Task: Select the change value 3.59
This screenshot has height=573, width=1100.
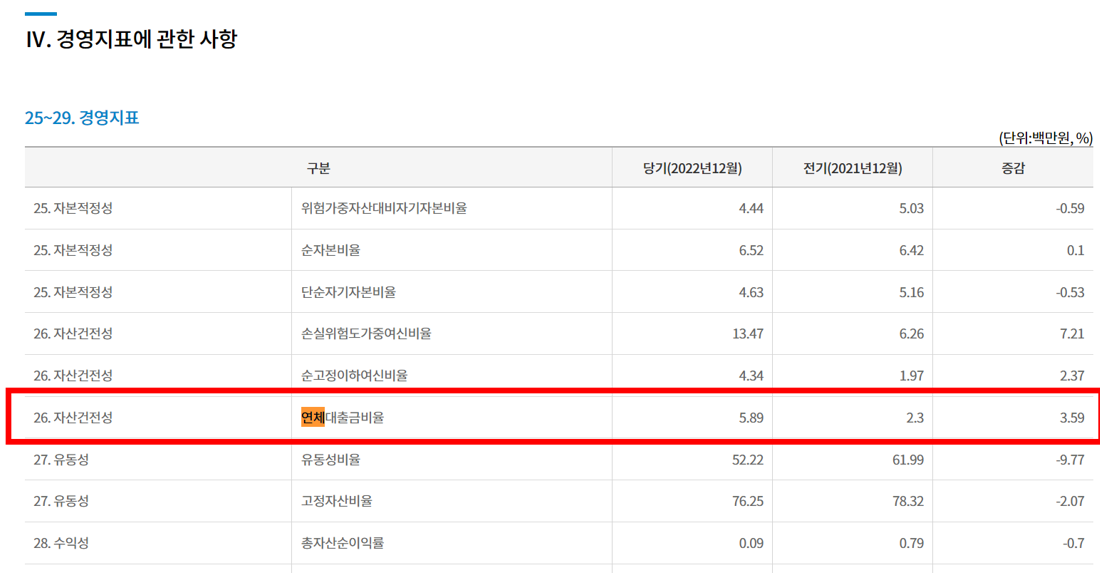Action: (x=1072, y=418)
